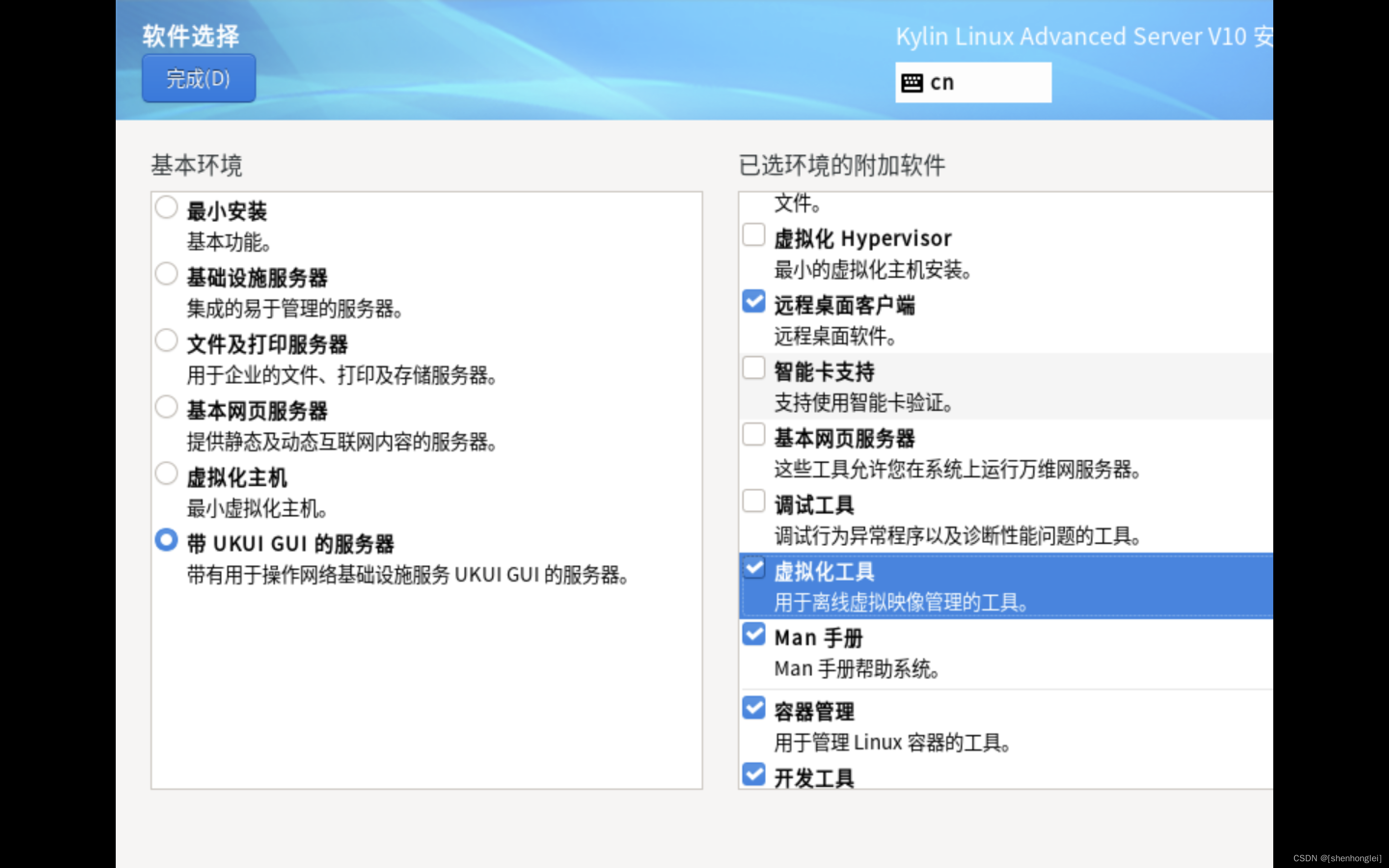Screen dimensions: 1389x868
Task: Click the 智能卡支持 label
Action: pyautogui.click(x=824, y=372)
